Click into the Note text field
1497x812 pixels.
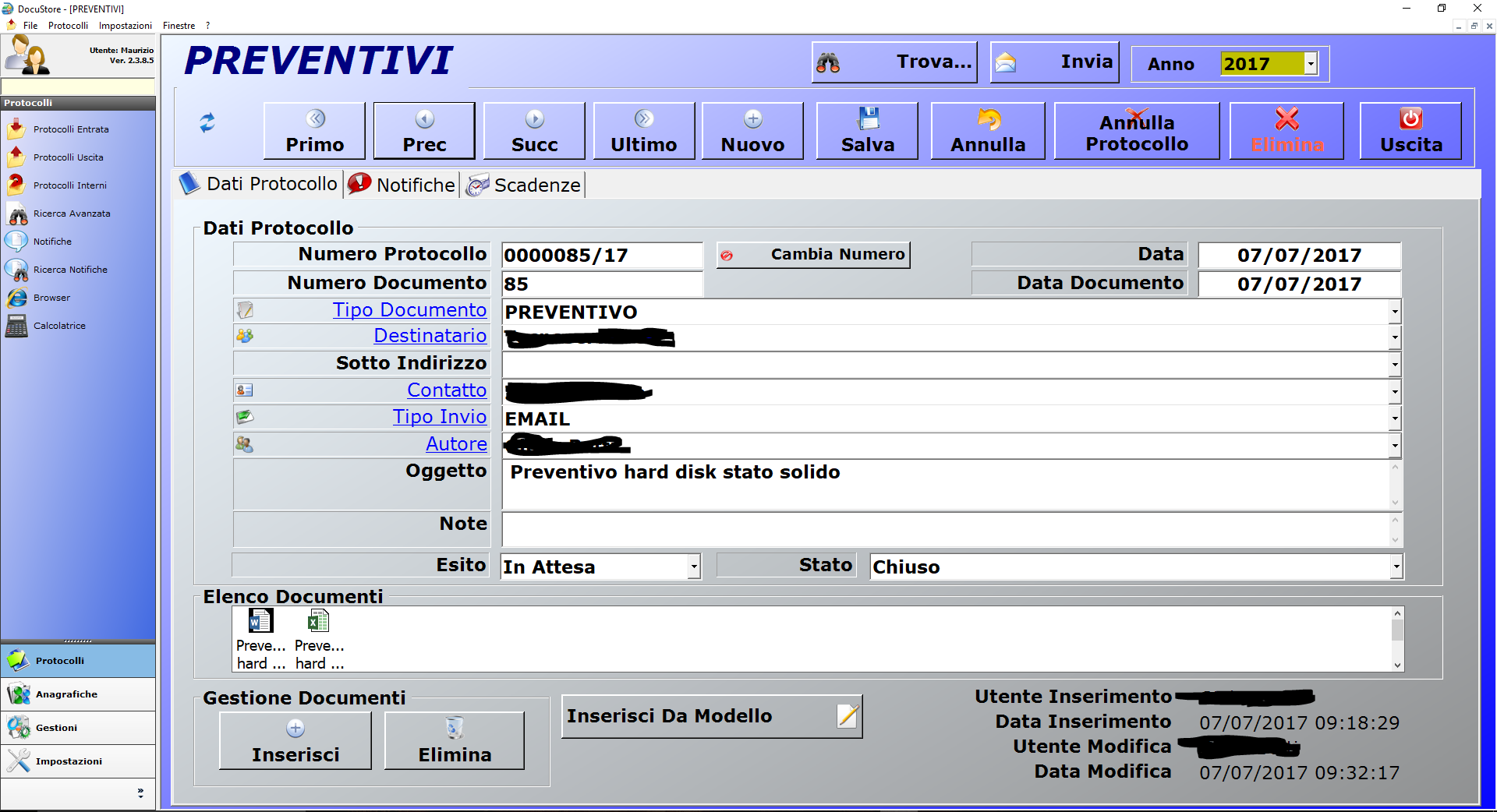(x=945, y=530)
